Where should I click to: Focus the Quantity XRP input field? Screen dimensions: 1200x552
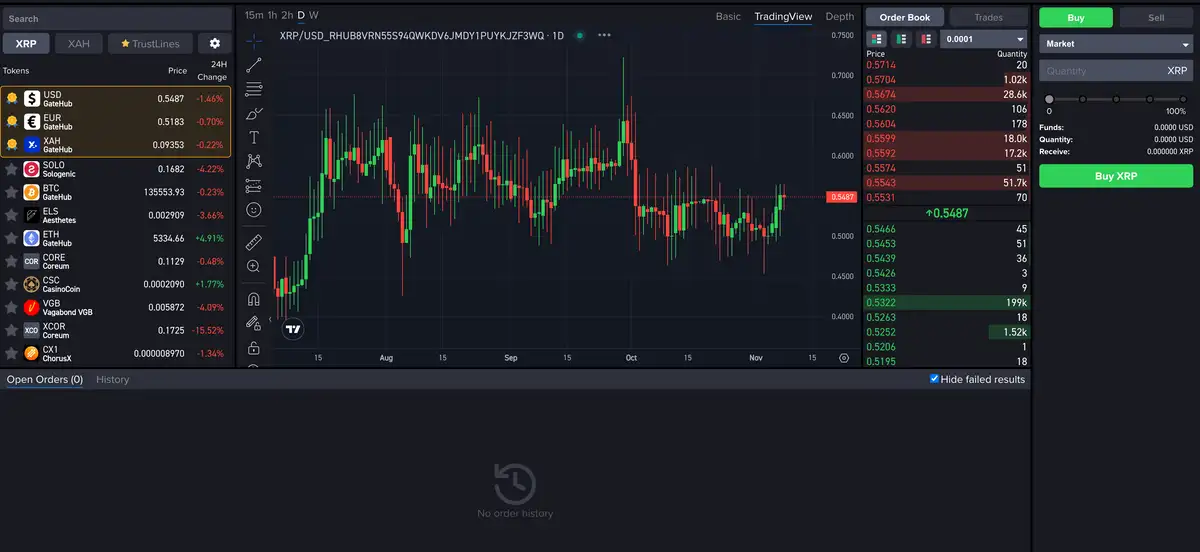pos(1100,71)
